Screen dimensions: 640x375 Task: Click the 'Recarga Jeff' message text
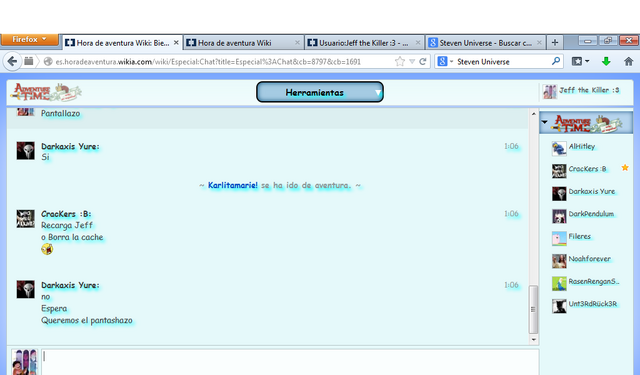(x=67, y=225)
